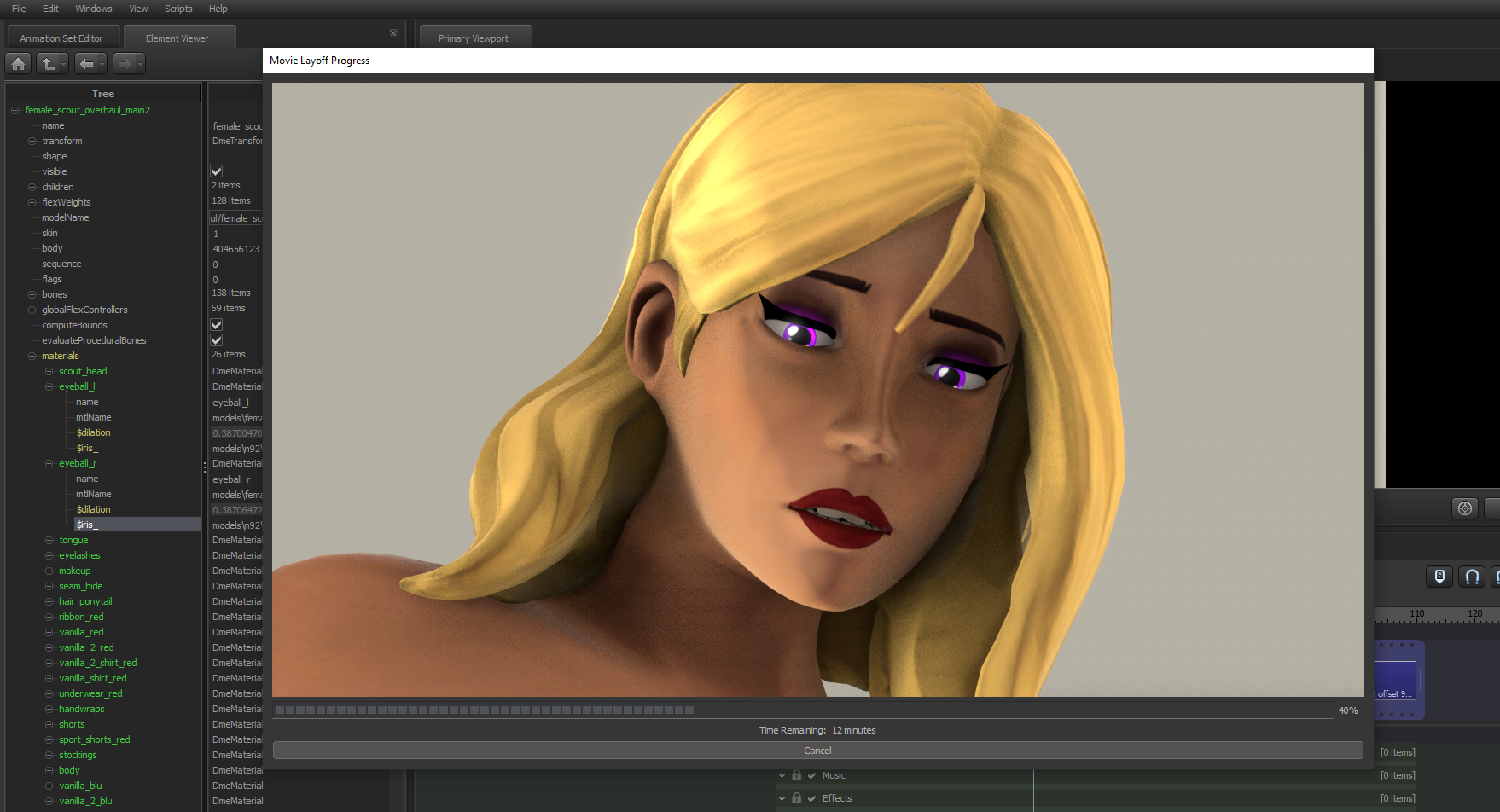Image resolution: width=1500 pixels, height=812 pixels.
Task: Select the skin tree row
Action: point(50,233)
